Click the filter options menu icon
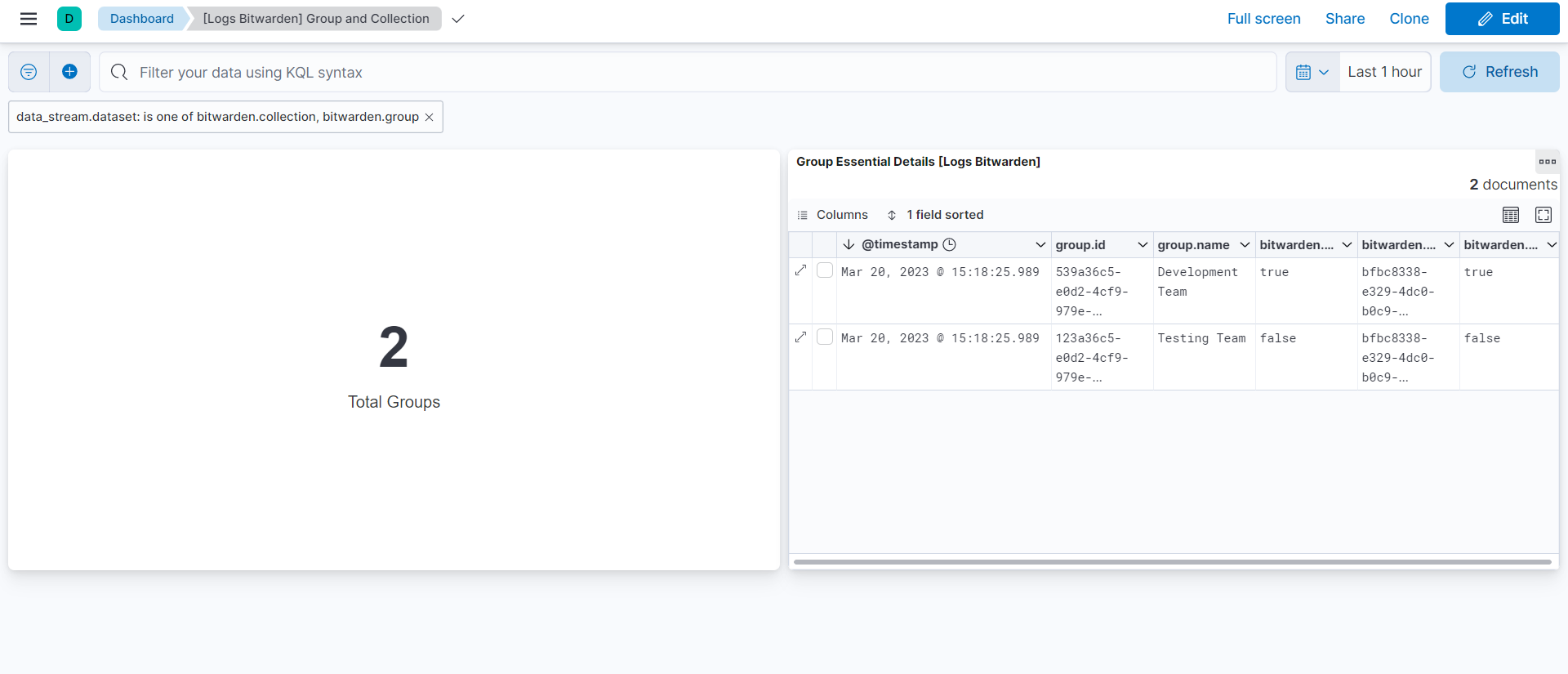This screenshot has width=1568, height=674. tap(29, 72)
